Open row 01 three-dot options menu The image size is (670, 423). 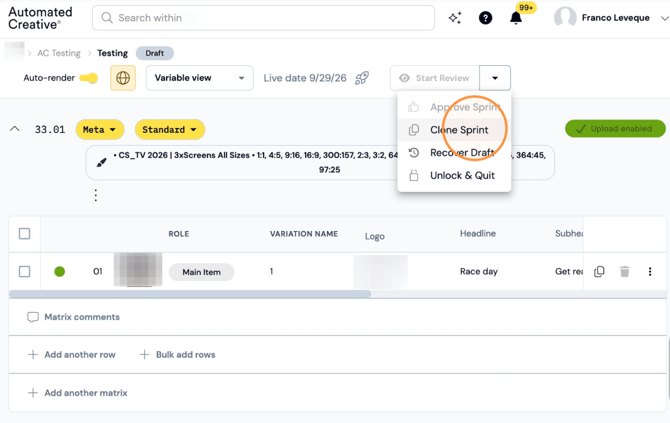click(650, 271)
